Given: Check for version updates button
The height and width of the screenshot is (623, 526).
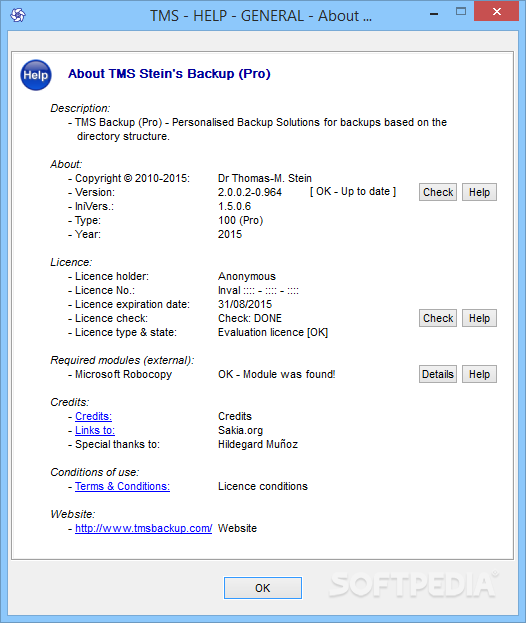Looking at the screenshot, I should point(438,192).
